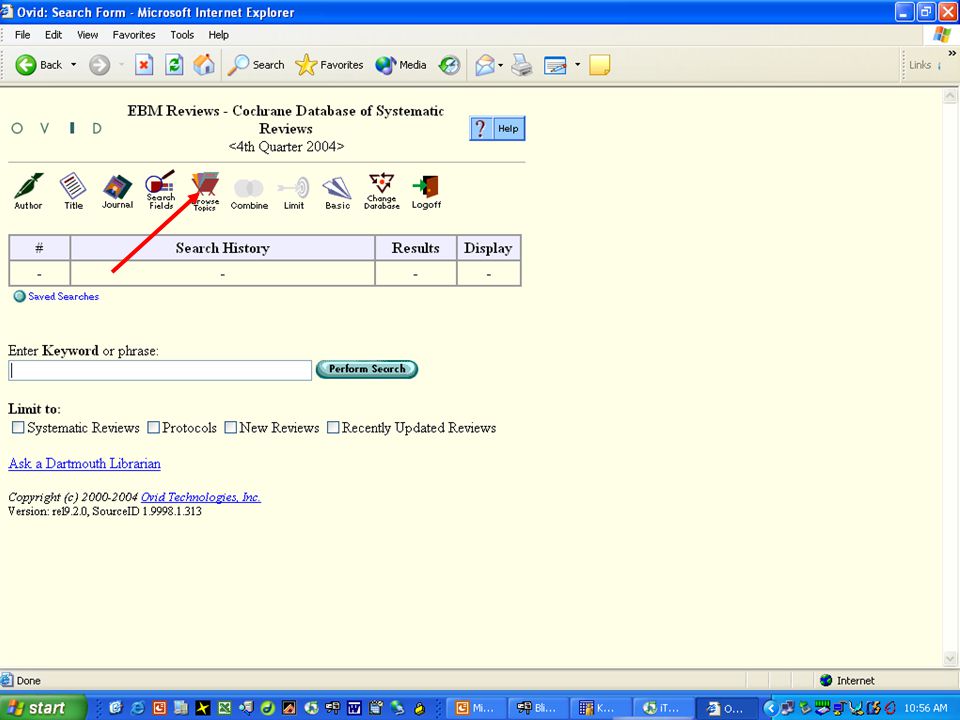Click the Results column header
960x720 pixels.
416,248
